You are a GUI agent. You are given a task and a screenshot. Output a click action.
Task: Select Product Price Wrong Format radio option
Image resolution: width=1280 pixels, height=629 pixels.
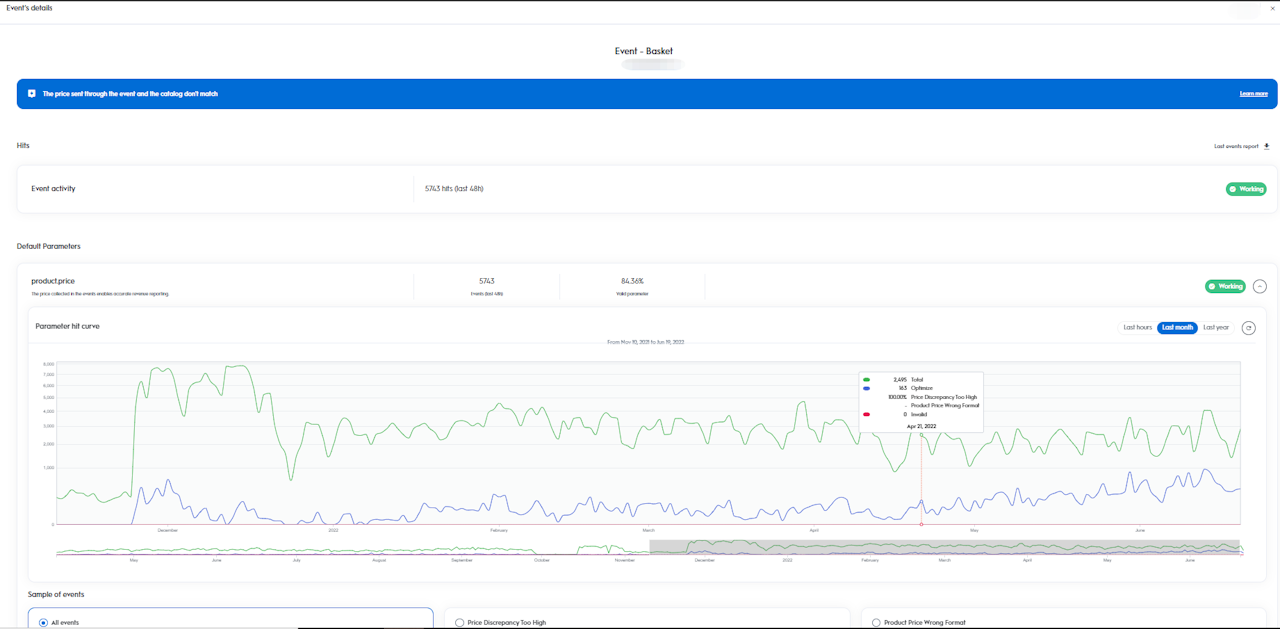click(876, 622)
